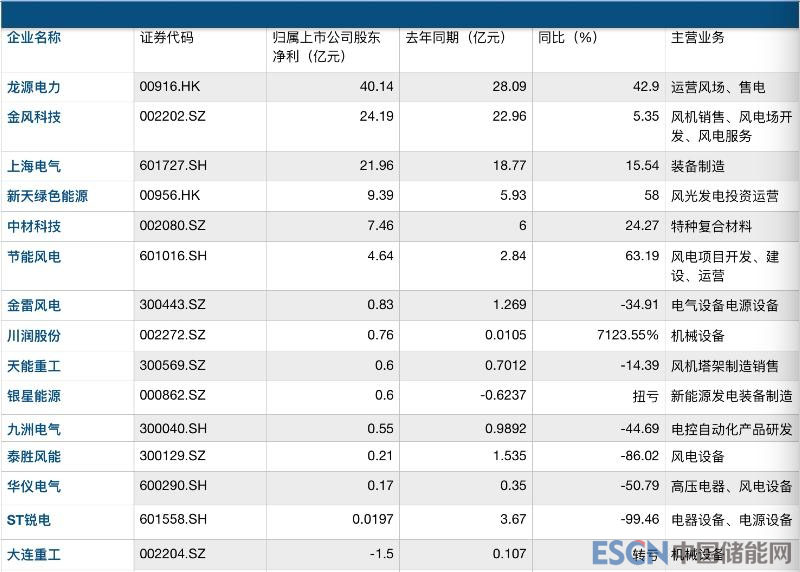Click the 节能风电 company name
Image resolution: width=800 pixels, height=572 pixels.
pyautogui.click(x=34, y=257)
